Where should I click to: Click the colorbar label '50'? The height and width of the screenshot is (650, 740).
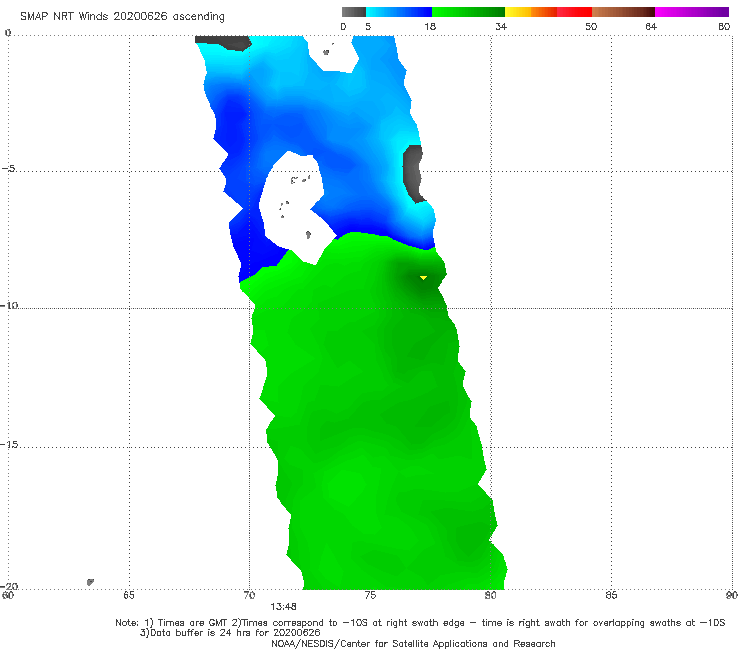(591, 26)
